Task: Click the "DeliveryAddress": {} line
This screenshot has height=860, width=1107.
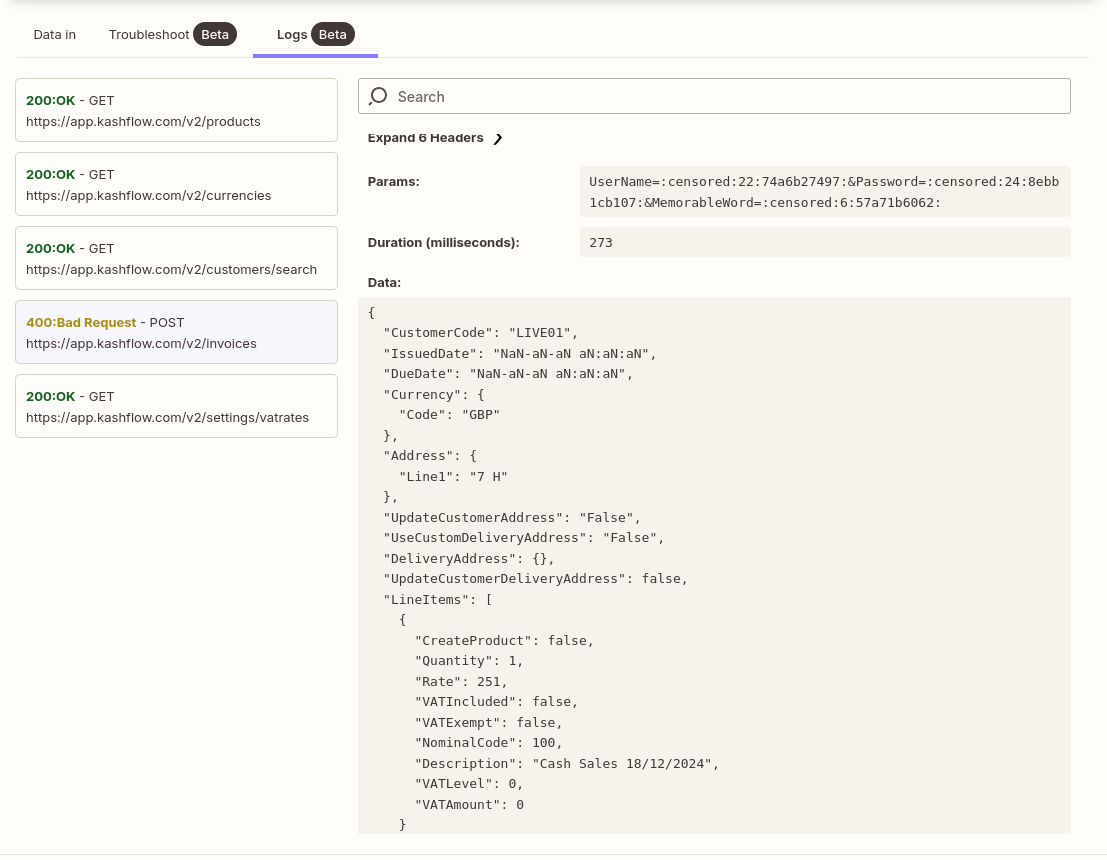Action: (x=469, y=559)
